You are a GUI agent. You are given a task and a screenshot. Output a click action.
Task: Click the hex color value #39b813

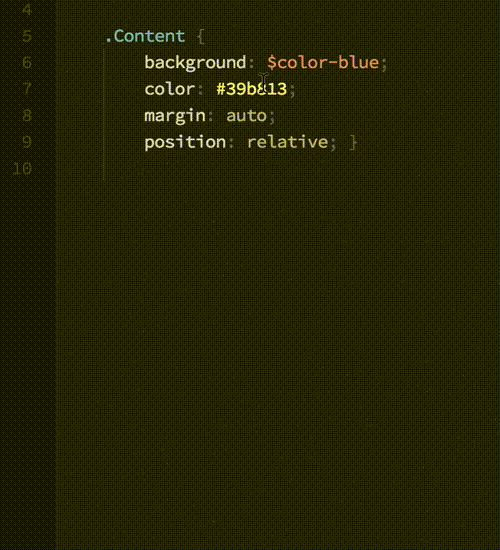(252, 89)
